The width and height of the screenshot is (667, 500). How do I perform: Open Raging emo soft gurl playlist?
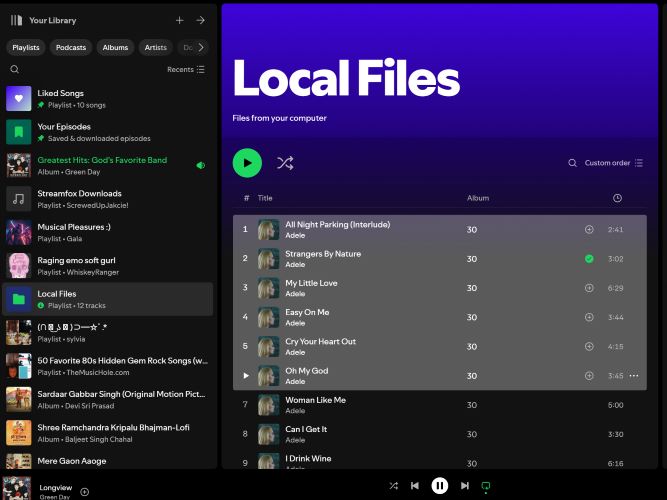[x=108, y=266]
